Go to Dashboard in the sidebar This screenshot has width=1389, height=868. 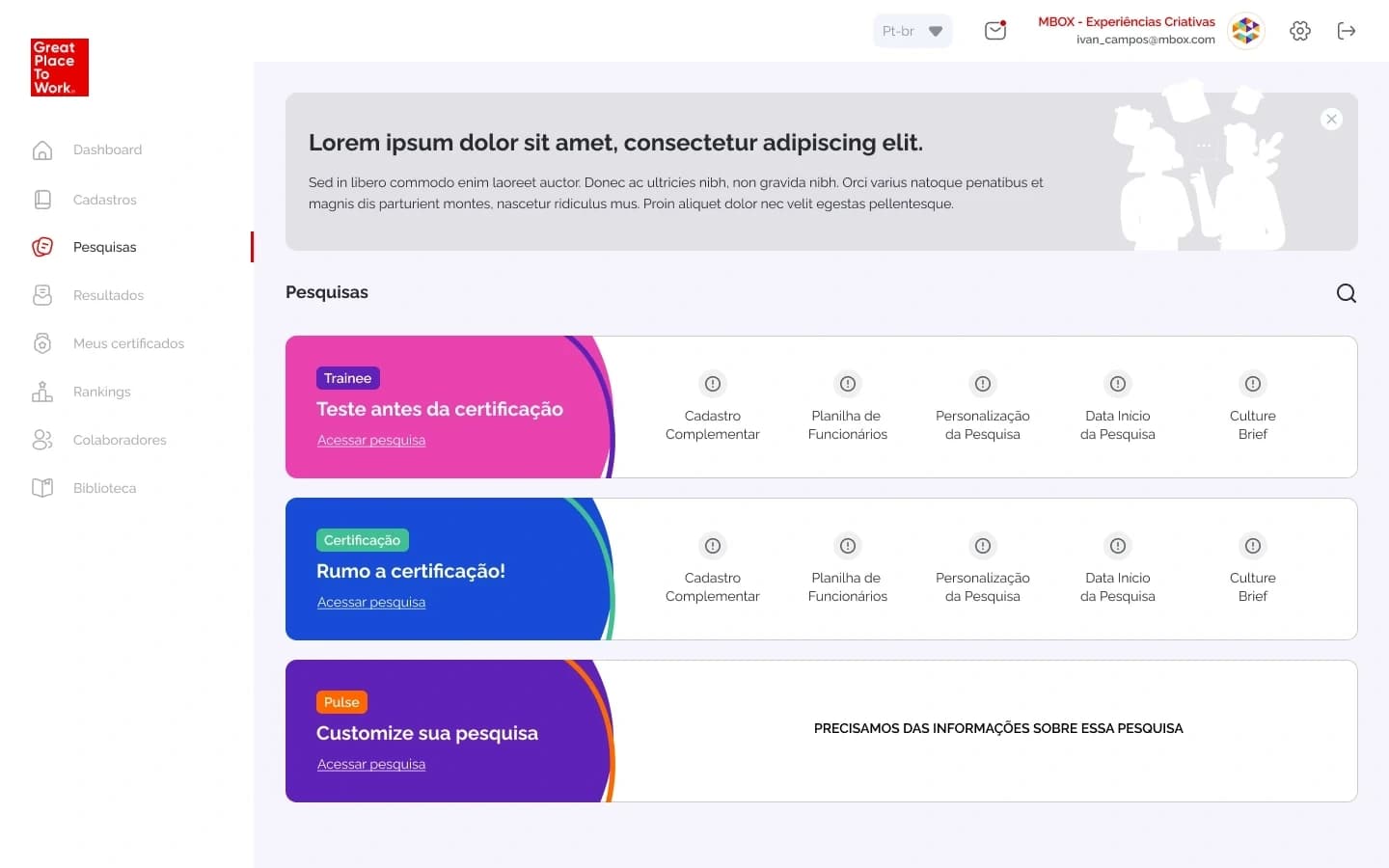pos(107,150)
